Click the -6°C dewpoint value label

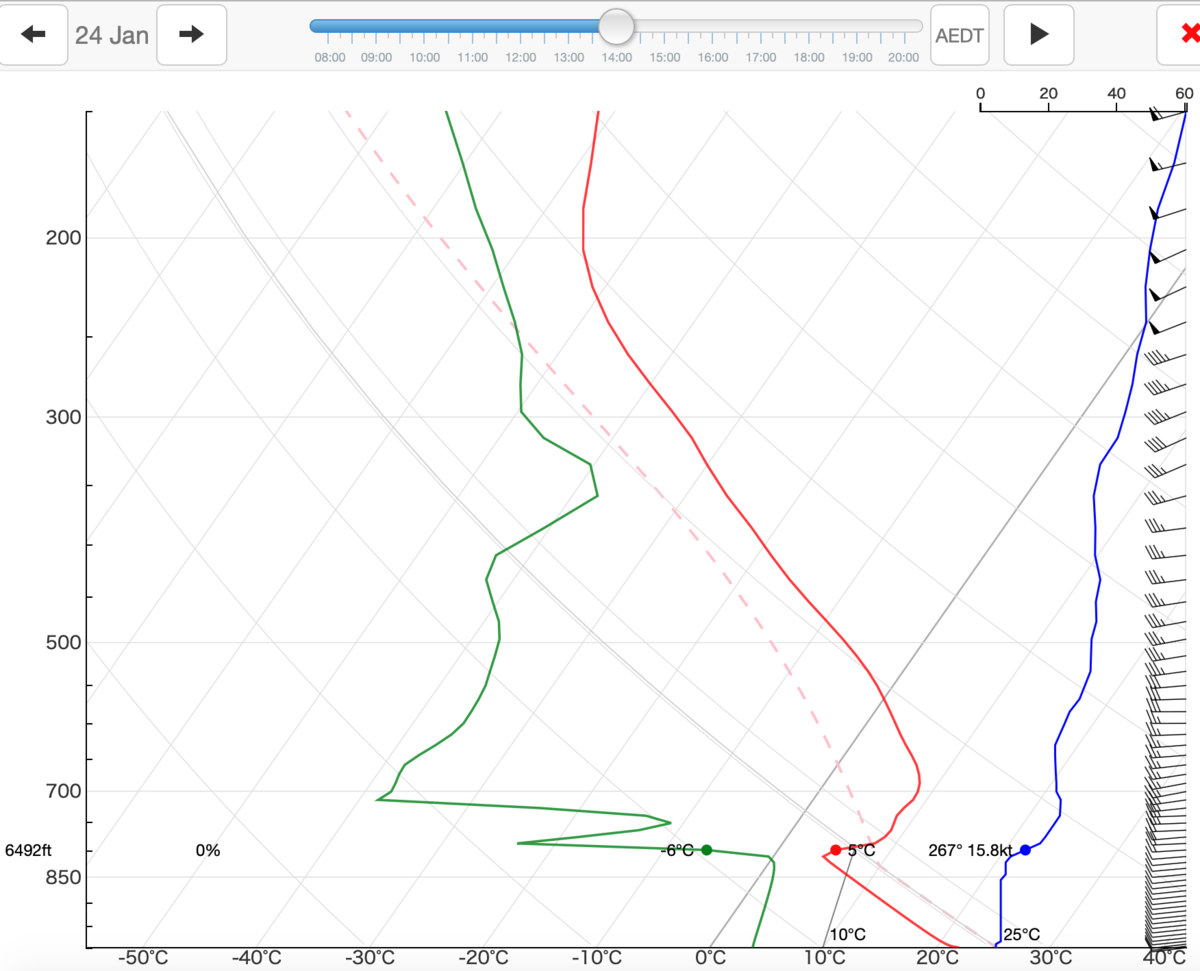[x=677, y=851]
